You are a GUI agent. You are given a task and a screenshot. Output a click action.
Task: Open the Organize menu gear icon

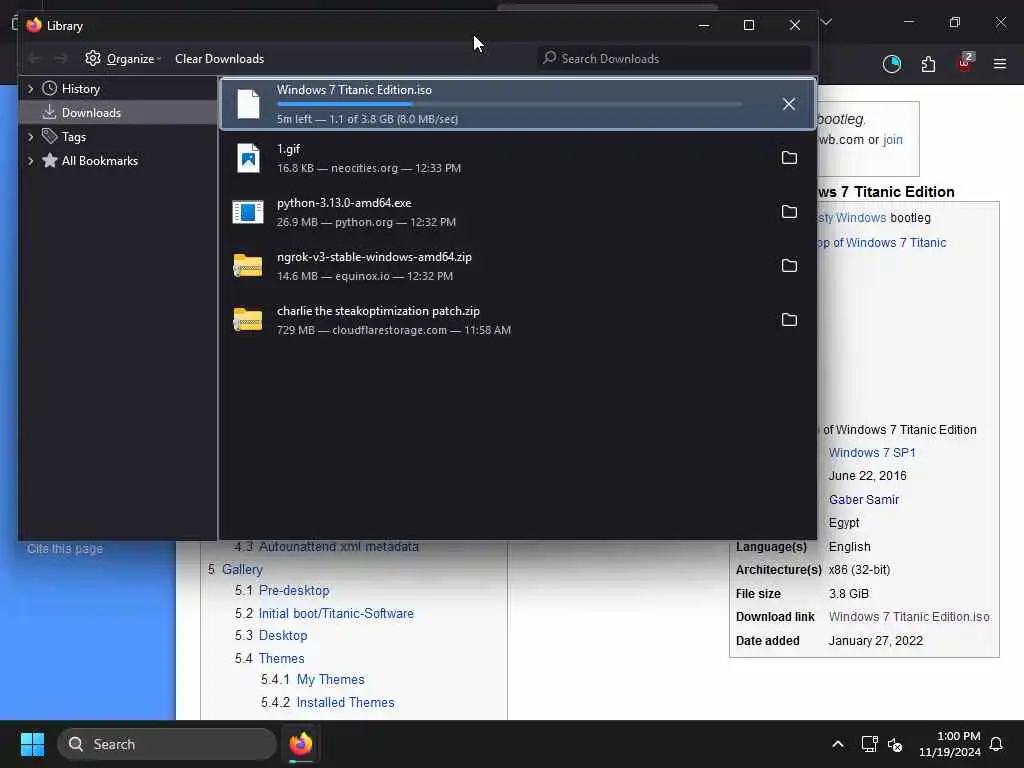click(93, 58)
